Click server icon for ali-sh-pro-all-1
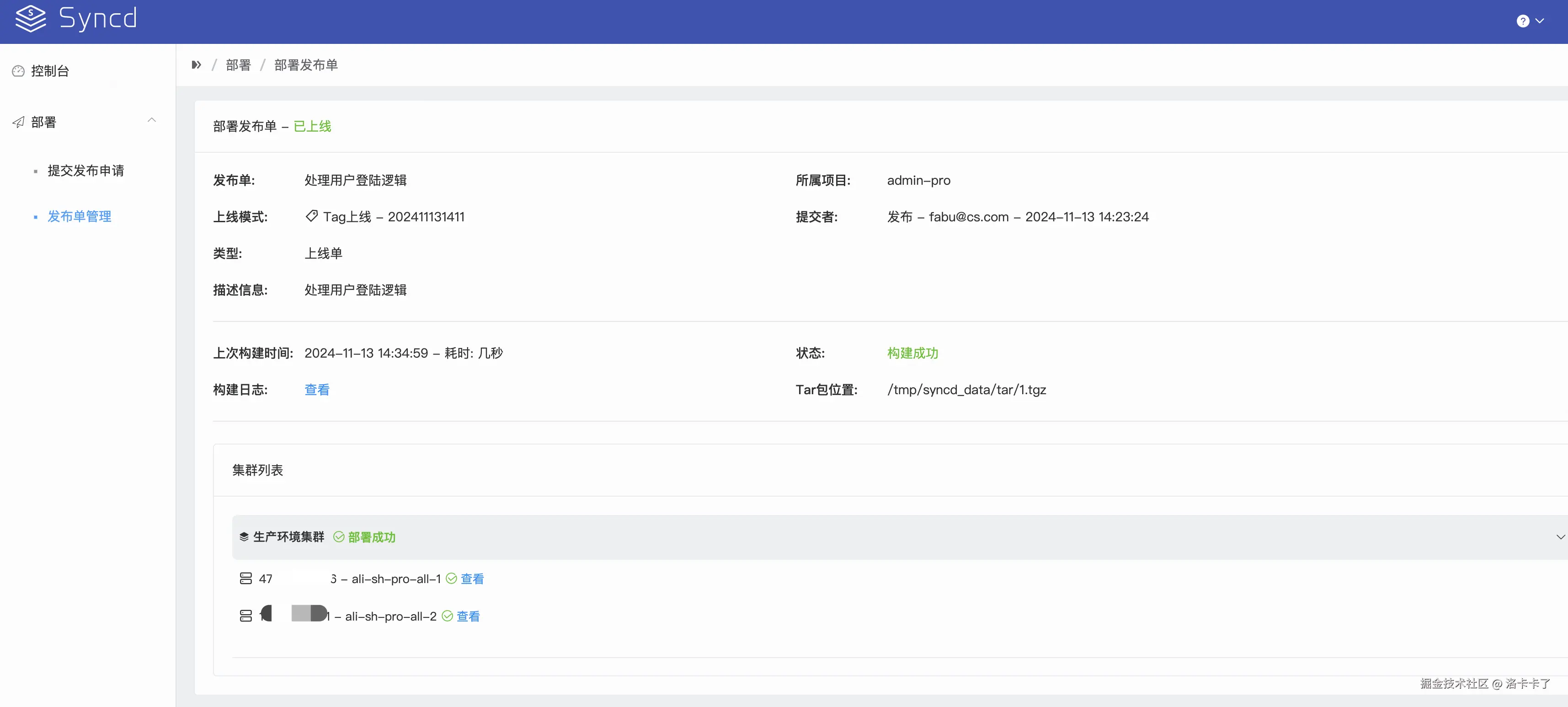Screen dimensions: 1568x707 (x=246, y=578)
